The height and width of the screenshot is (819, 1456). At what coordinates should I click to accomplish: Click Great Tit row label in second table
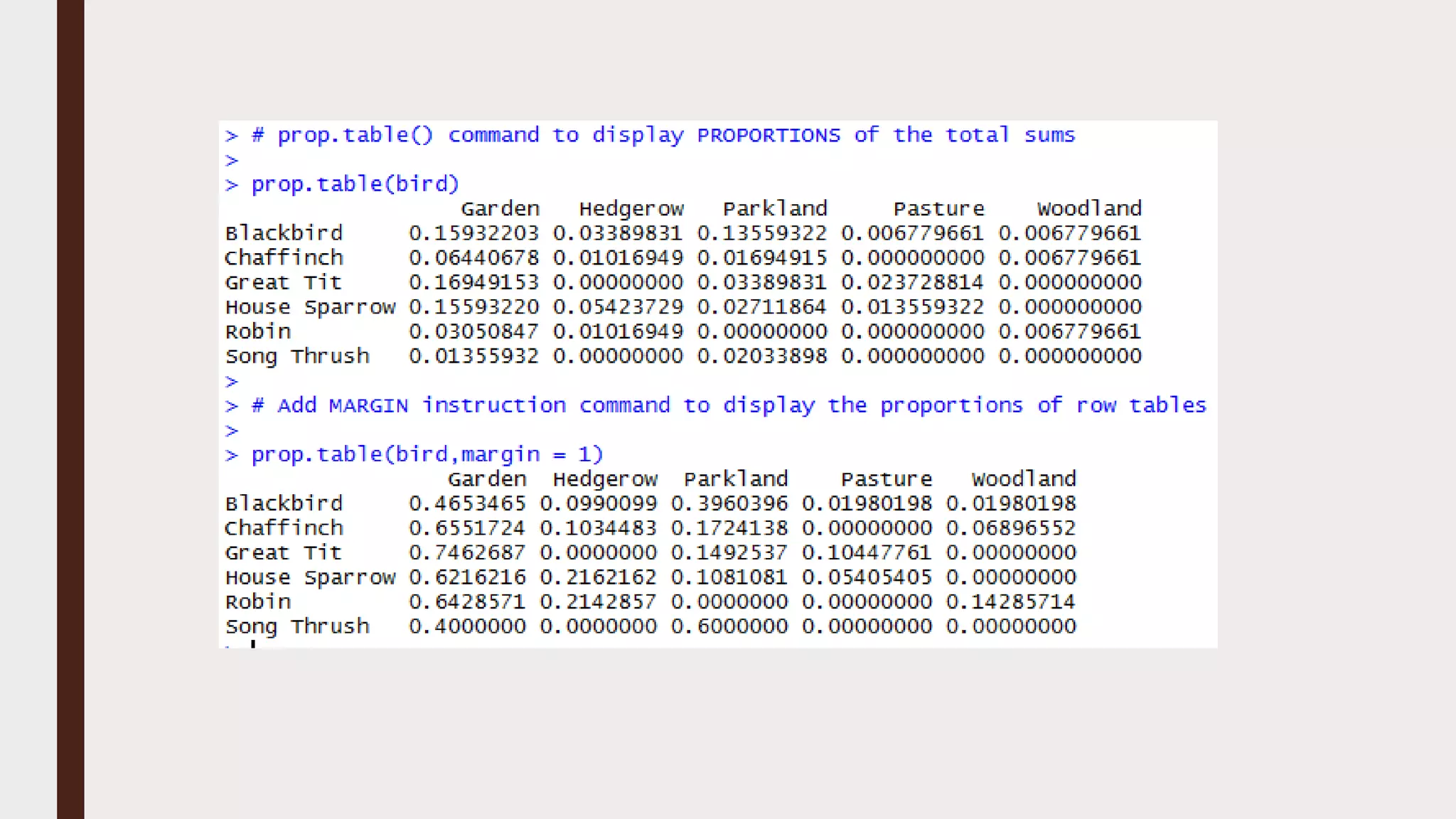(283, 552)
